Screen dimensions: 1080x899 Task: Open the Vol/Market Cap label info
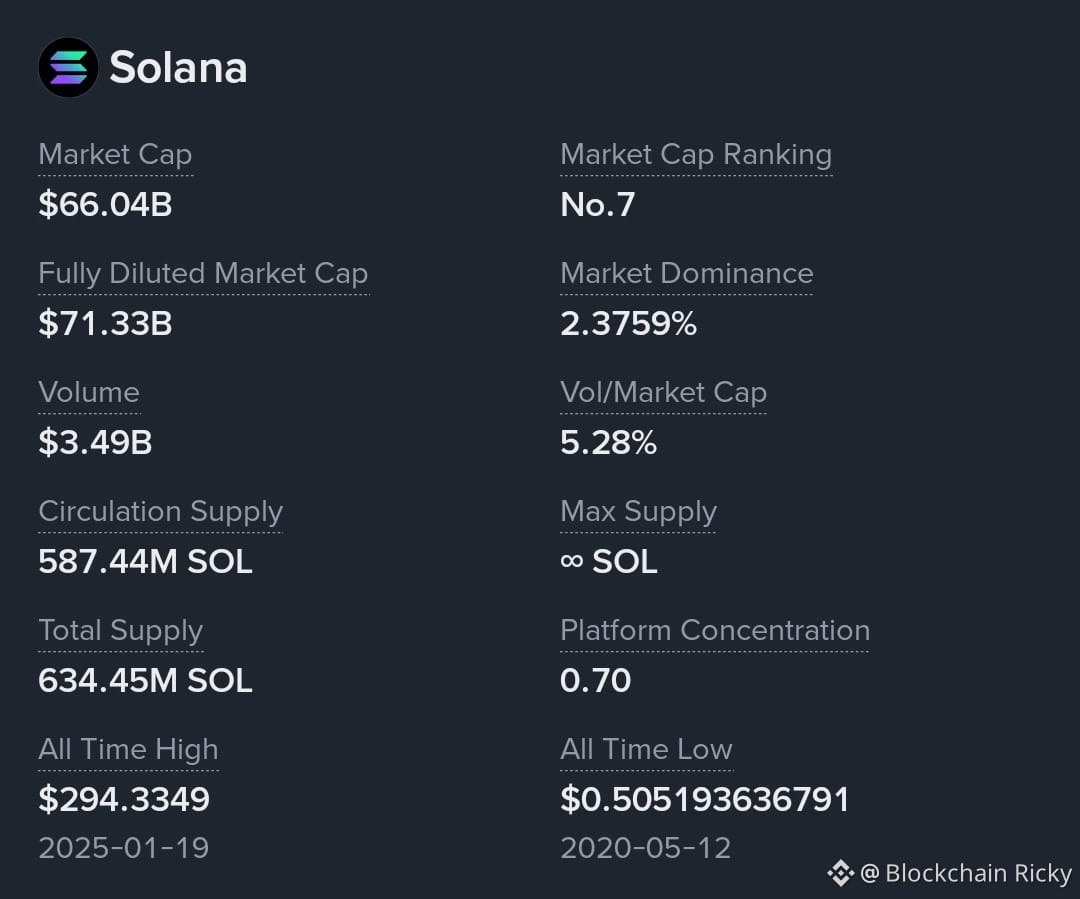click(x=663, y=393)
